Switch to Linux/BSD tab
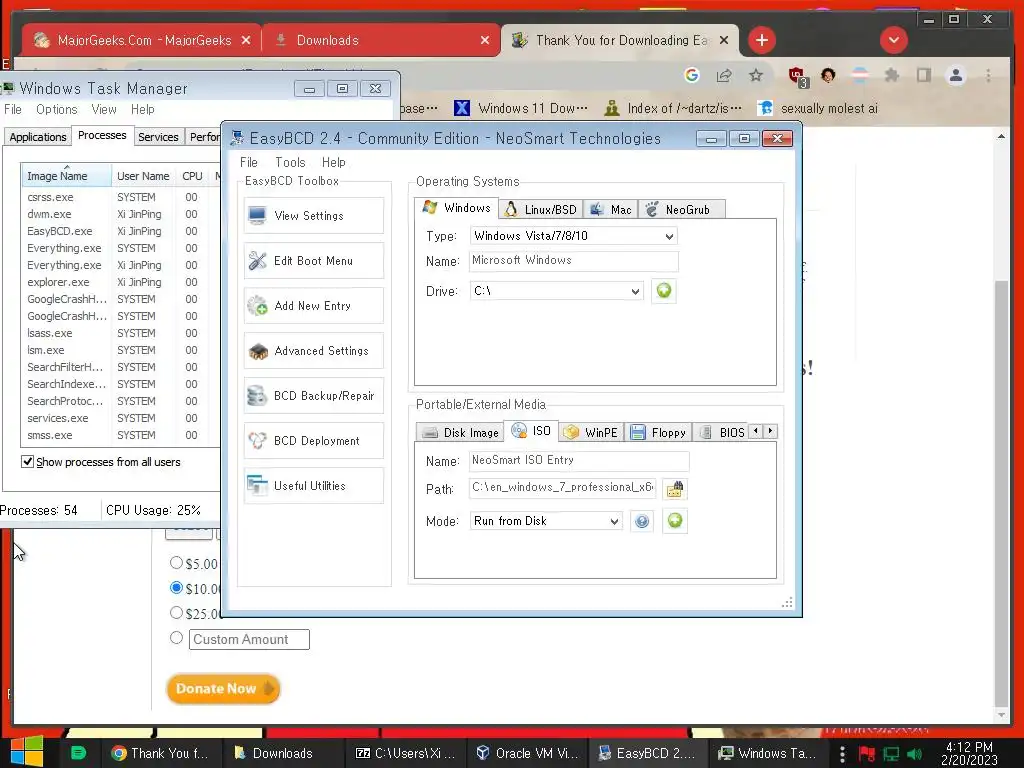 541,210
